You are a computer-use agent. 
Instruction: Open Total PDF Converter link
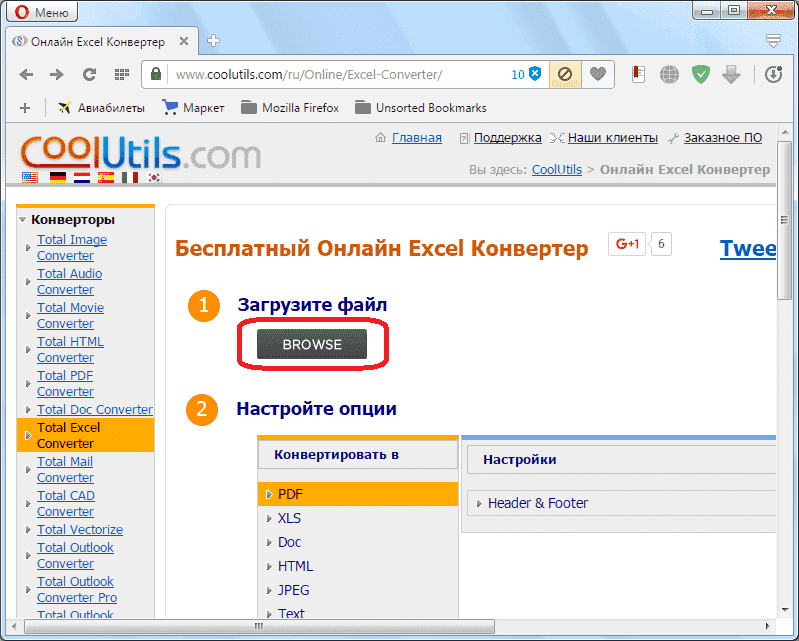coord(65,384)
